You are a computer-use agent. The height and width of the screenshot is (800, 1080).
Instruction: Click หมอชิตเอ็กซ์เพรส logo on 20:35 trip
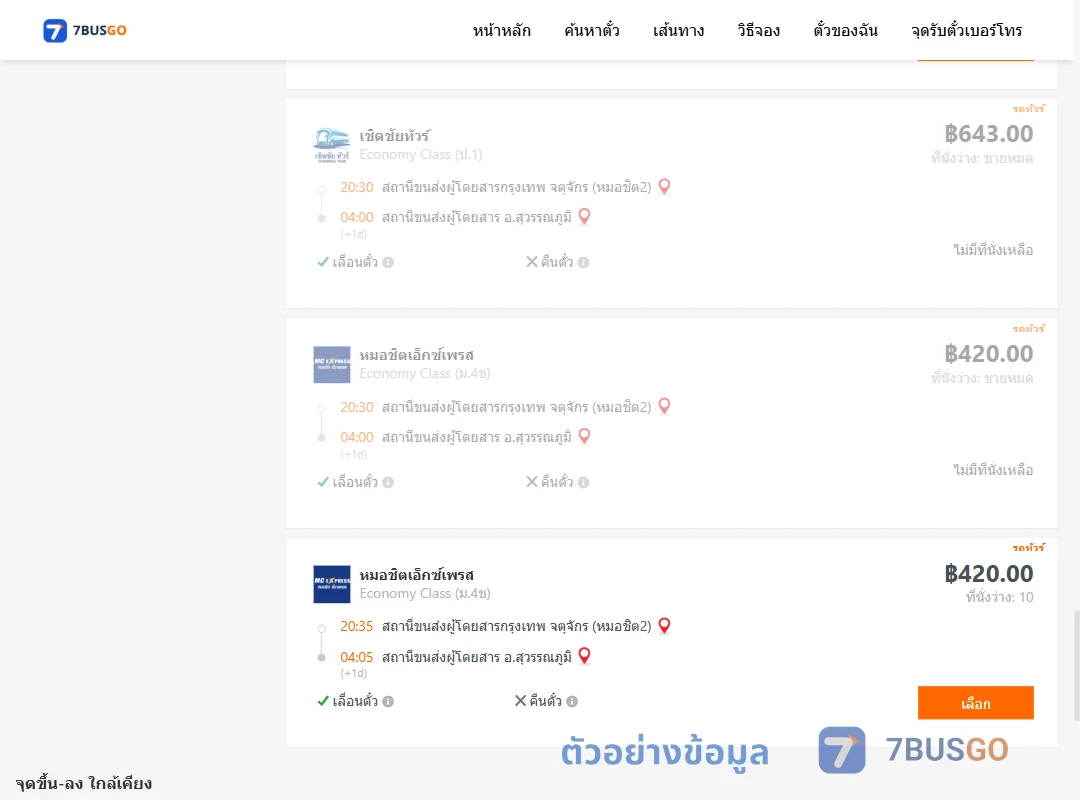pos(332,584)
